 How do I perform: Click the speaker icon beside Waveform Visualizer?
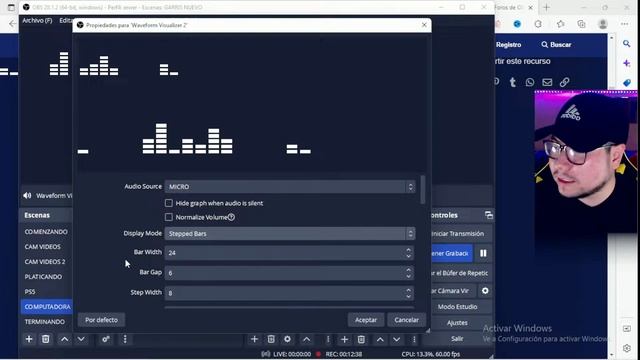coord(27,196)
